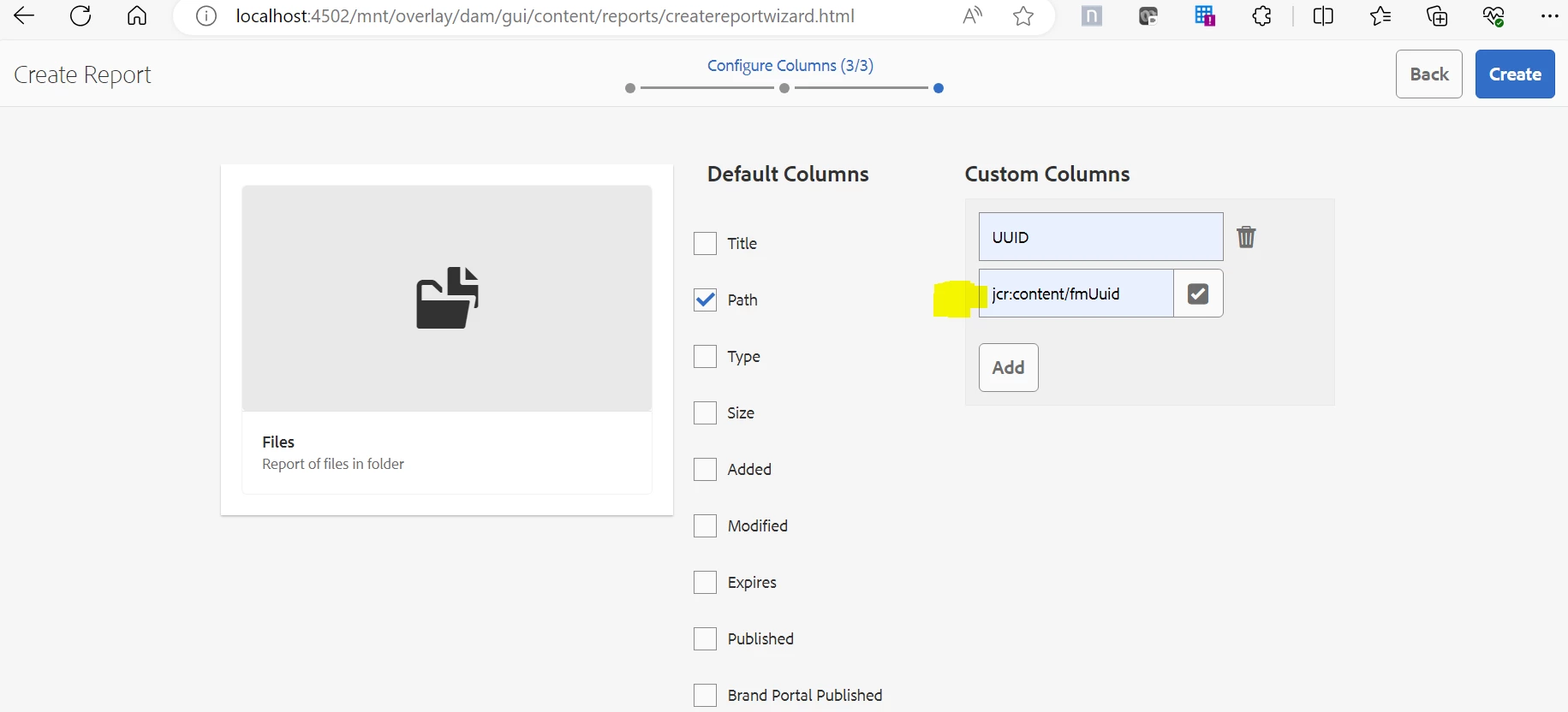The width and height of the screenshot is (1568, 712).
Task: Open the browser Collections icon
Action: coord(1436,15)
